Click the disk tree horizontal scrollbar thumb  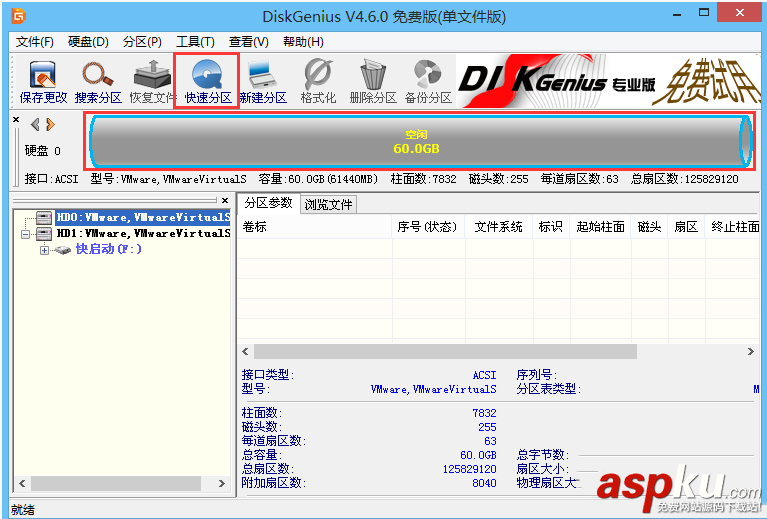(x=116, y=483)
